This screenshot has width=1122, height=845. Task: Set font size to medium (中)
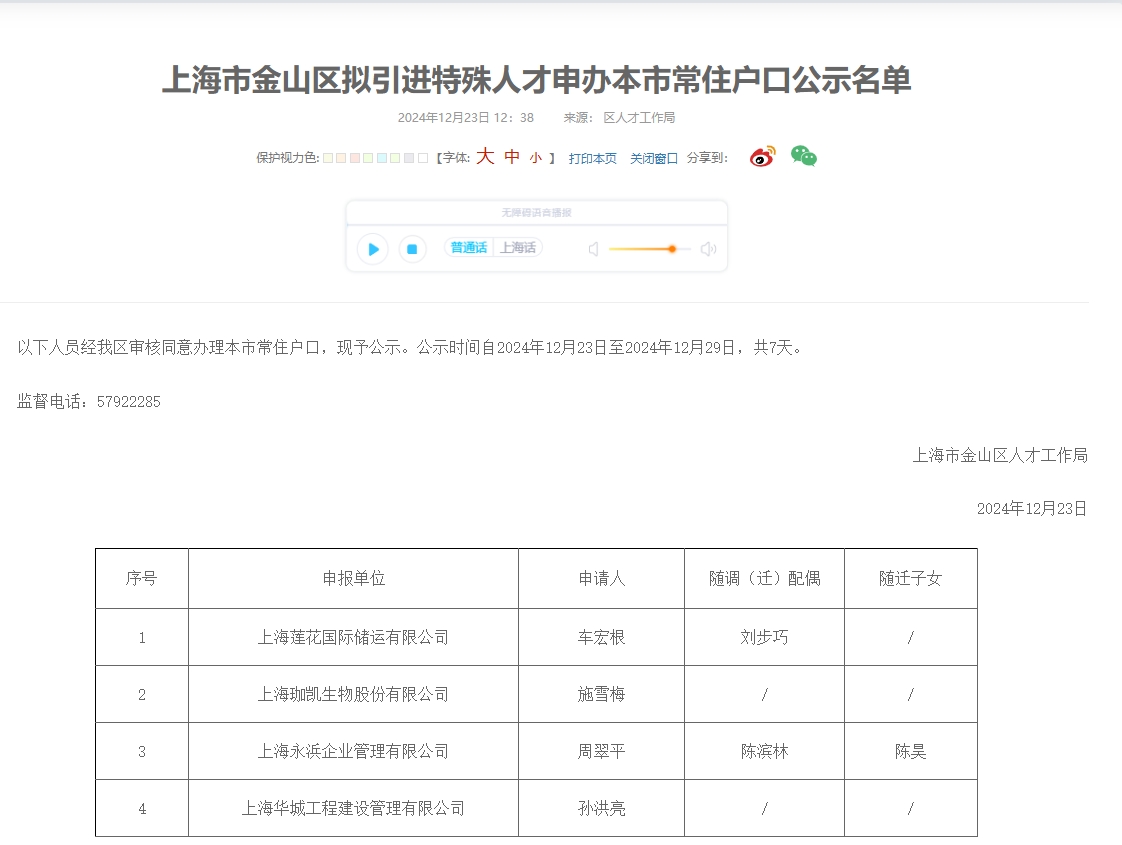click(x=512, y=157)
